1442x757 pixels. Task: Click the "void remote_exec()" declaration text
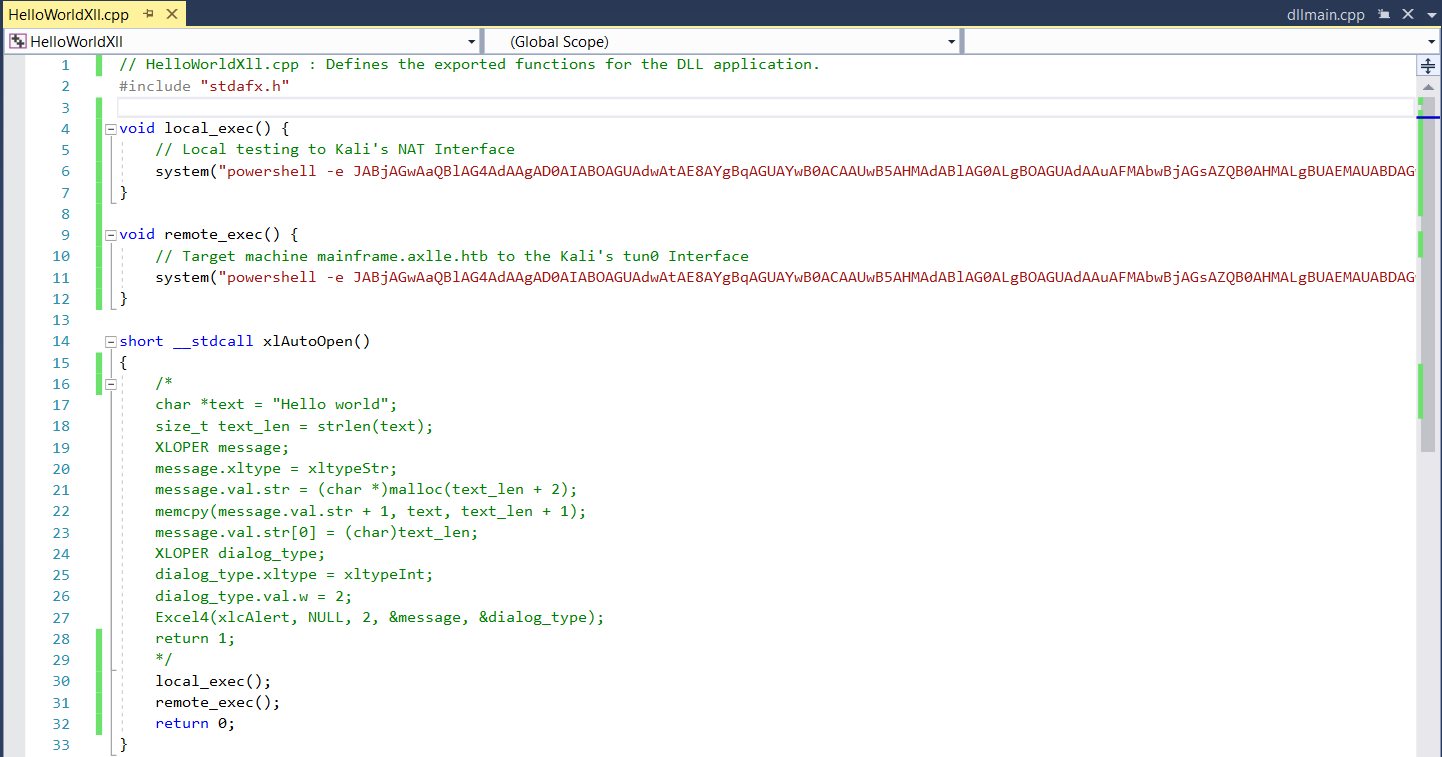point(200,235)
